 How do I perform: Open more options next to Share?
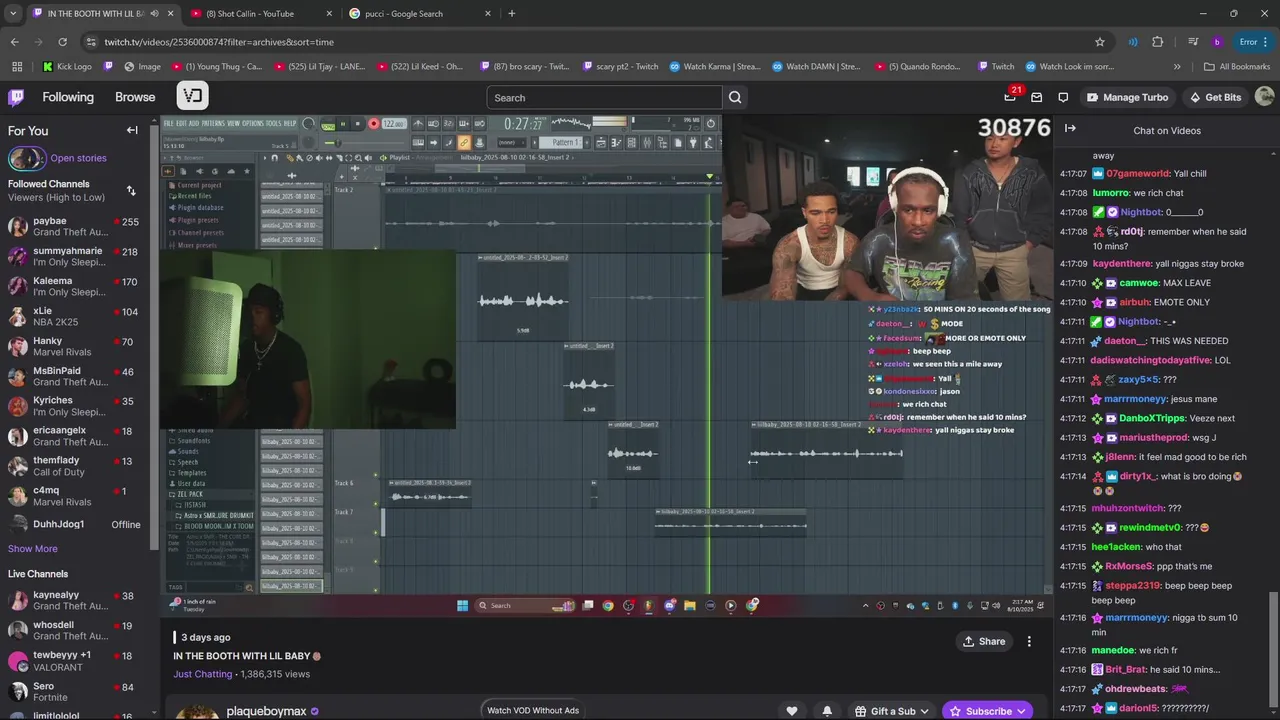(x=1029, y=641)
